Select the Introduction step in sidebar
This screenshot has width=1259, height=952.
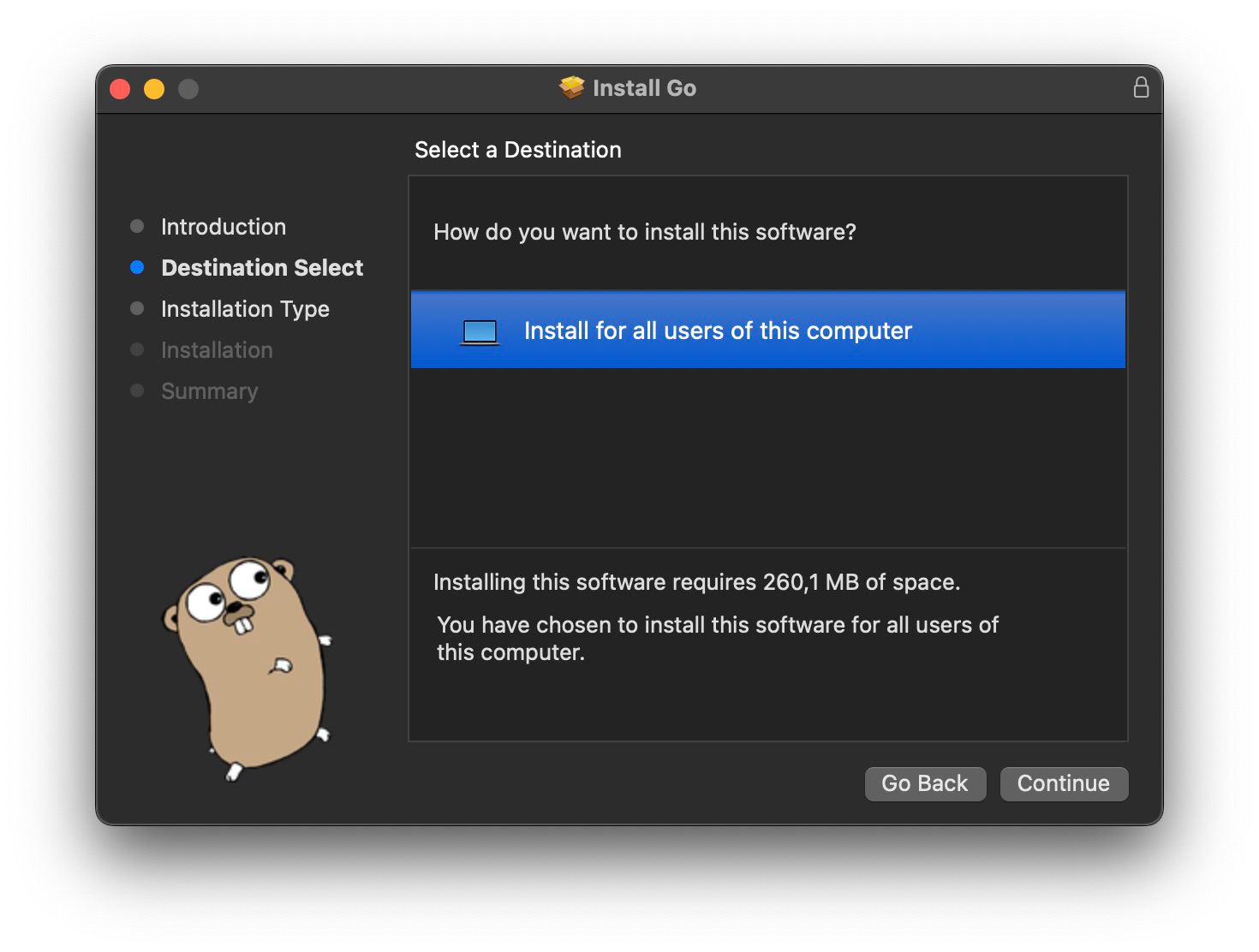coord(224,226)
